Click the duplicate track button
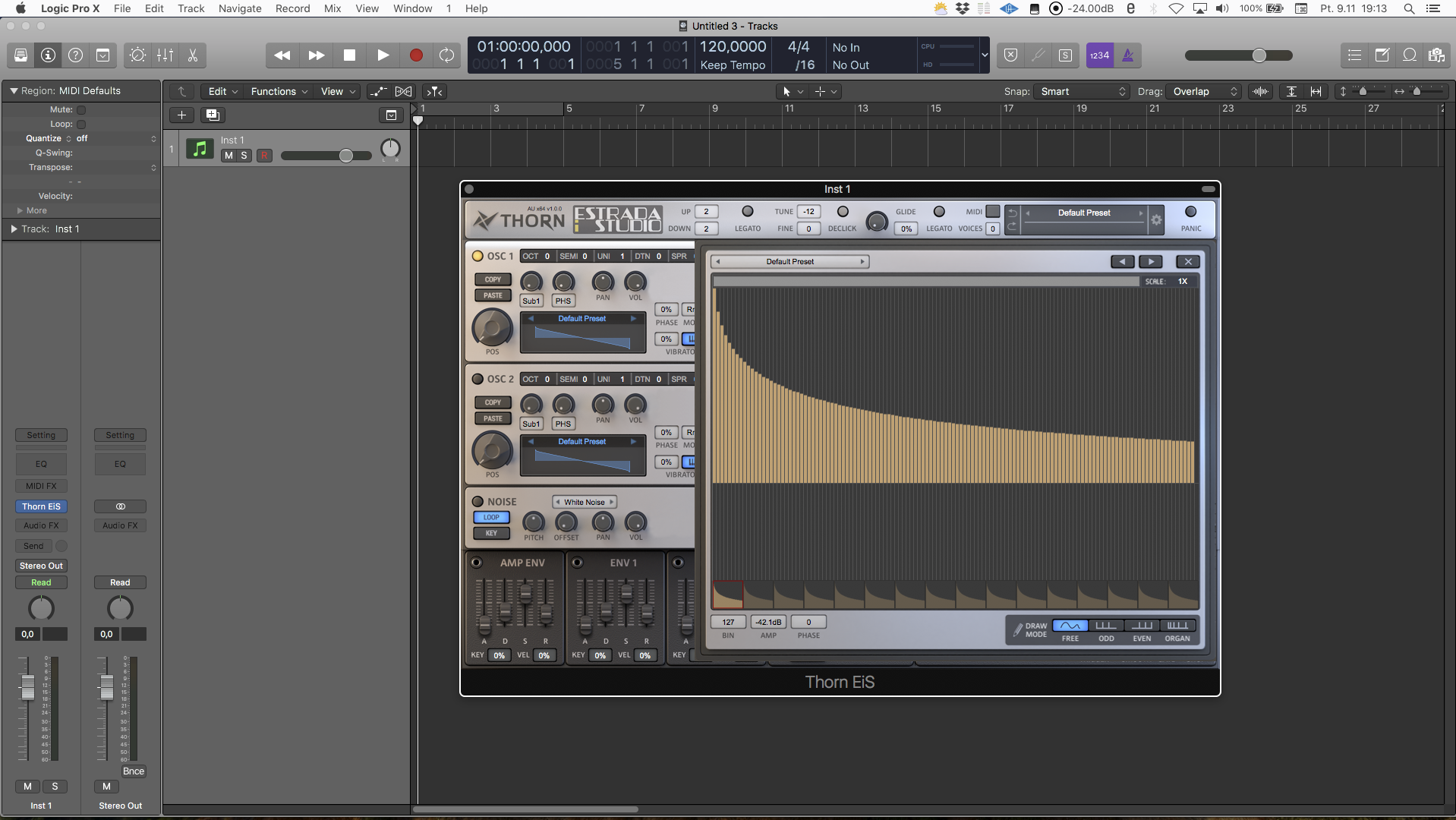This screenshot has height=820, width=1456. tap(213, 115)
